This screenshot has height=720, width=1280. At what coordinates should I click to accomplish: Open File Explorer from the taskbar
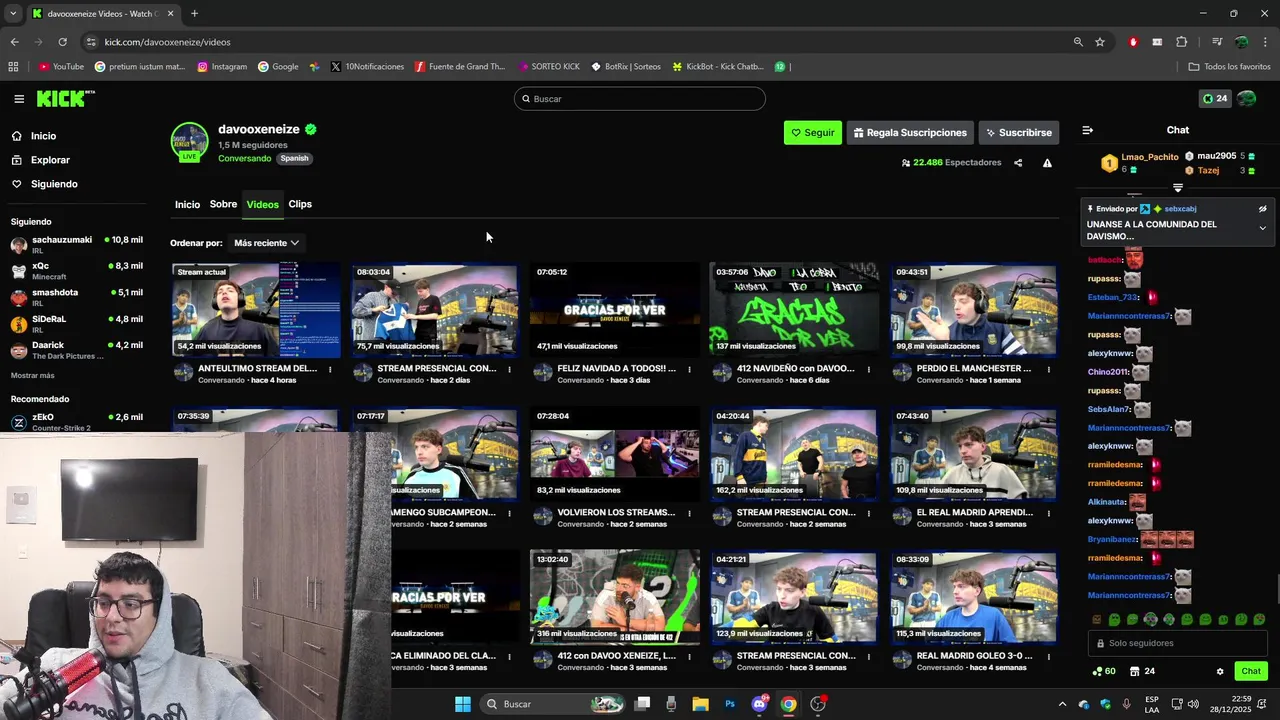[x=700, y=704]
